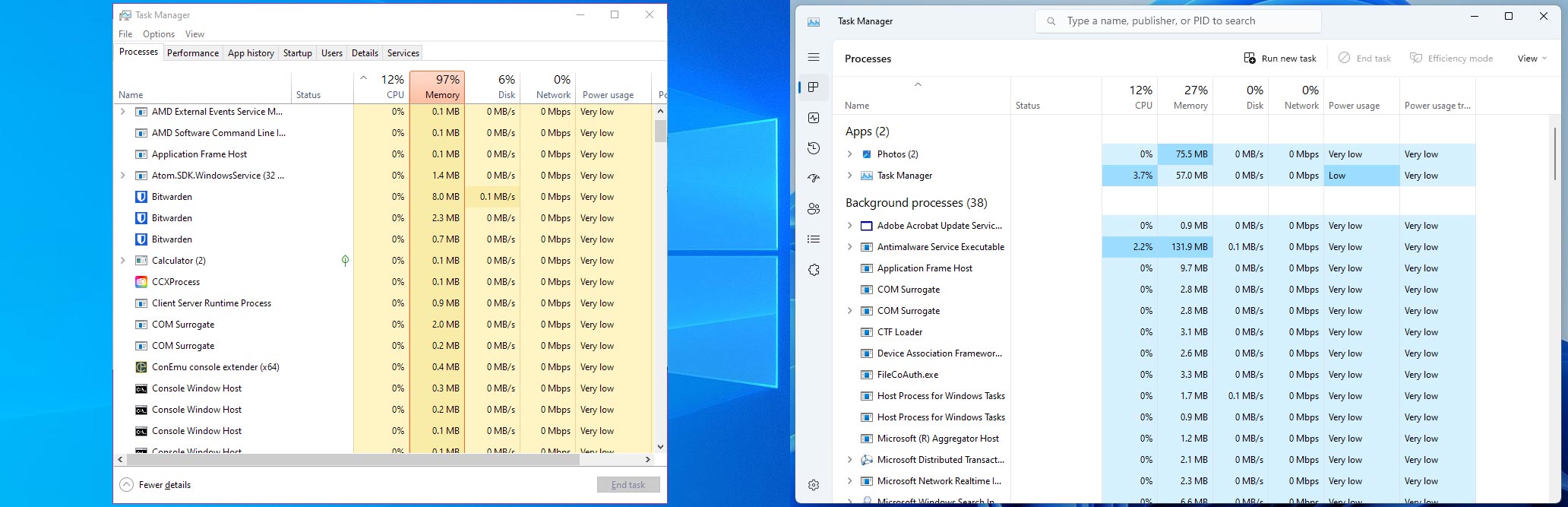
Task: Click the Console Window Host icon in 0.3 MB row
Action: point(141,388)
